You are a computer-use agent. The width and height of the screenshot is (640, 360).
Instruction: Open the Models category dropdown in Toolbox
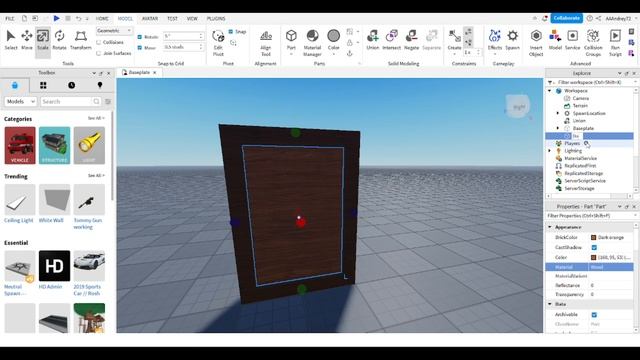20,101
